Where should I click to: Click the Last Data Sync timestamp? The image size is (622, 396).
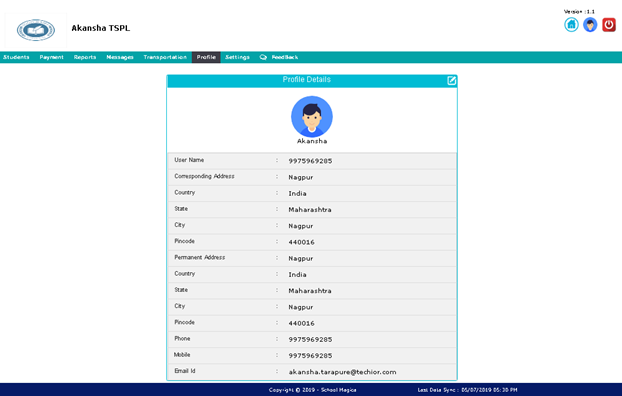(x=467, y=390)
